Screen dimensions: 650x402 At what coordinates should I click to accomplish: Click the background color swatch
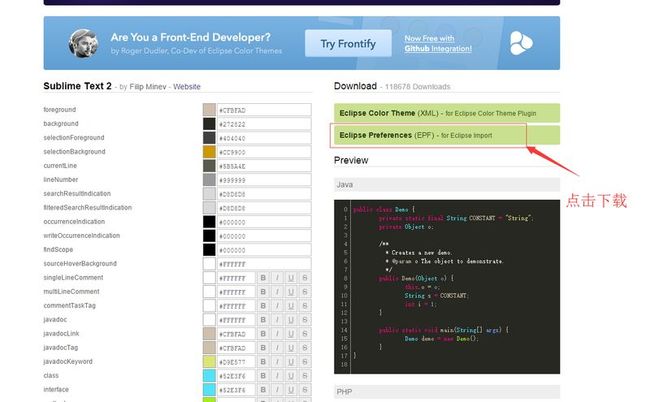pos(209,124)
